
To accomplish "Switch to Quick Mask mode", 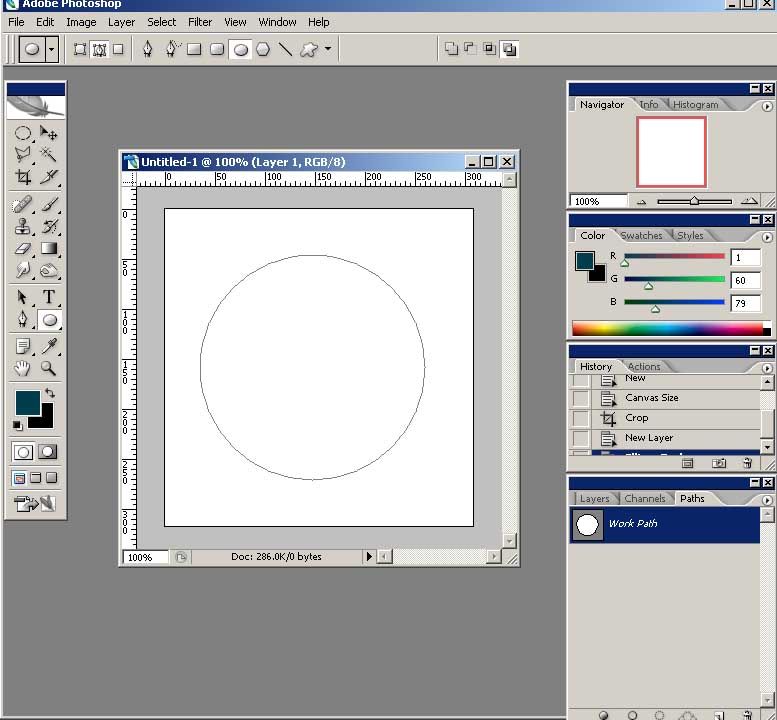I will coord(47,452).
